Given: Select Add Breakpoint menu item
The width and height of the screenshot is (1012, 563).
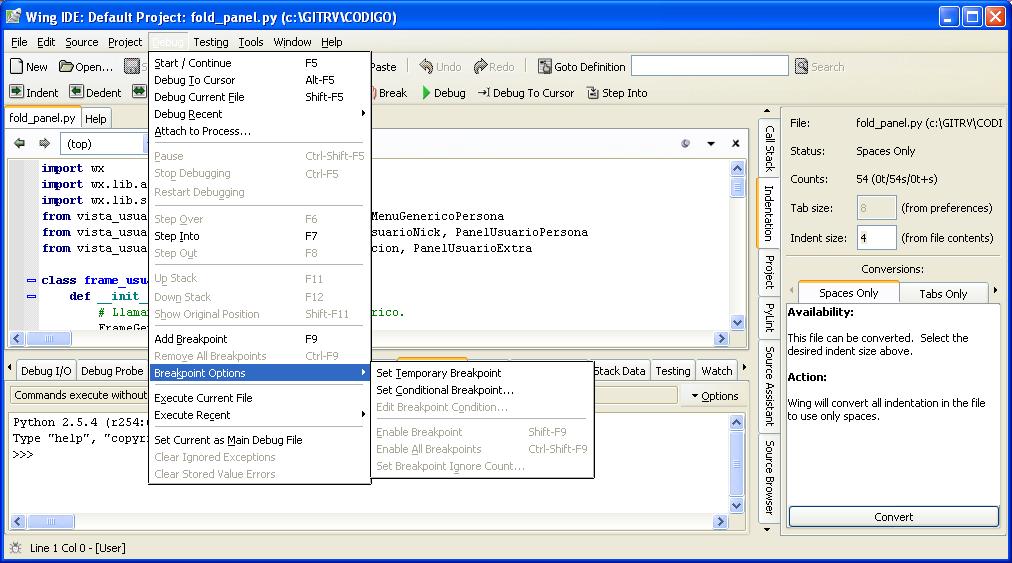Looking at the screenshot, I should tap(259, 339).
